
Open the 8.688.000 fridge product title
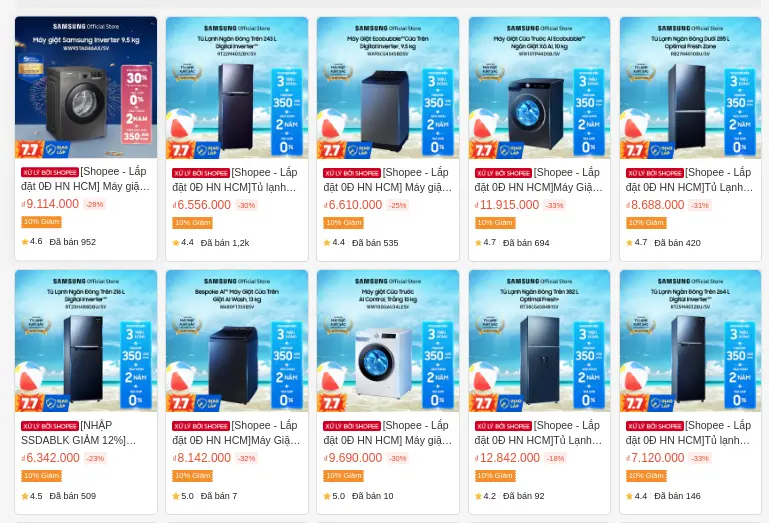coord(690,180)
